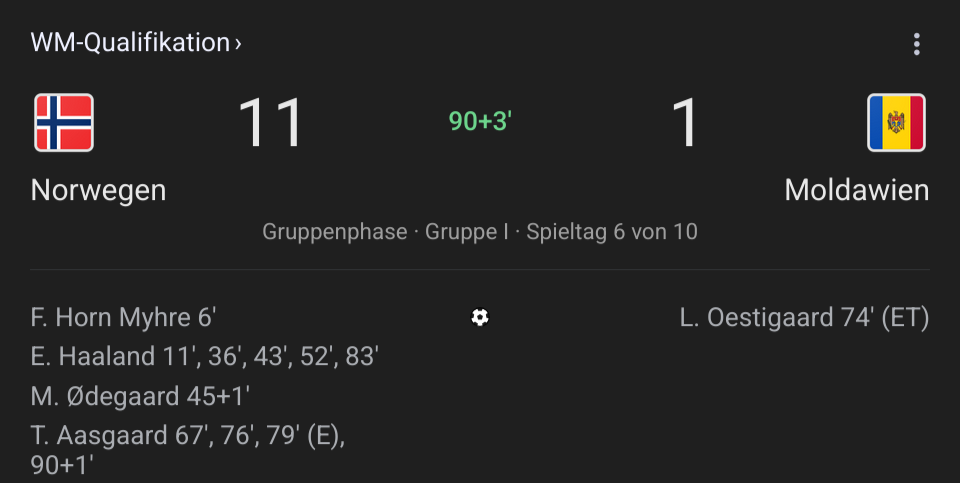Image resolution: width=960 pixels, height=483 pixels.
Task: Click the Moldova flag icon
Action: tap(896, 122)
